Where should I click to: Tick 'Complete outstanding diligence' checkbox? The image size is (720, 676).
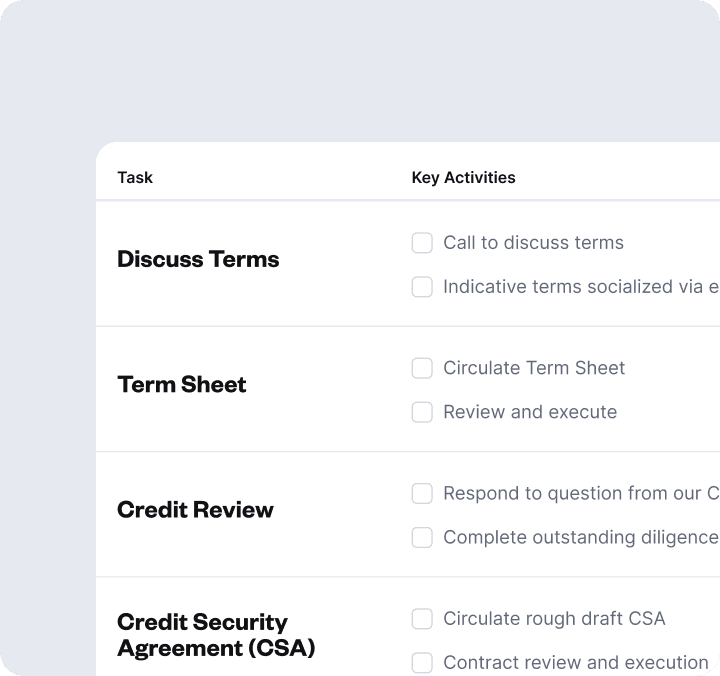point(422,537)
